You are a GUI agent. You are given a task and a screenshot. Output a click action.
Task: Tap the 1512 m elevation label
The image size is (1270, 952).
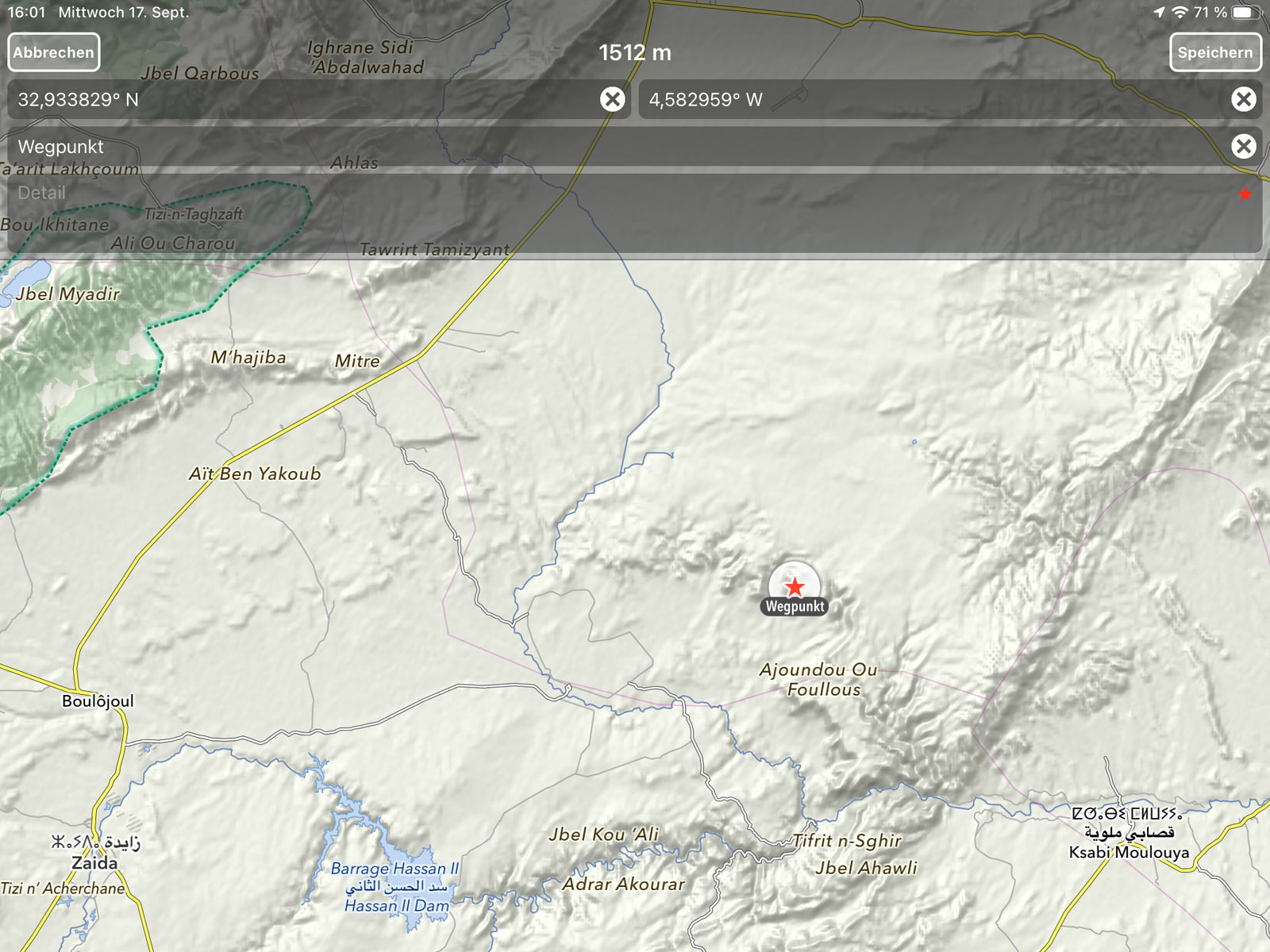pyautogui.click(x=634, y=52)
